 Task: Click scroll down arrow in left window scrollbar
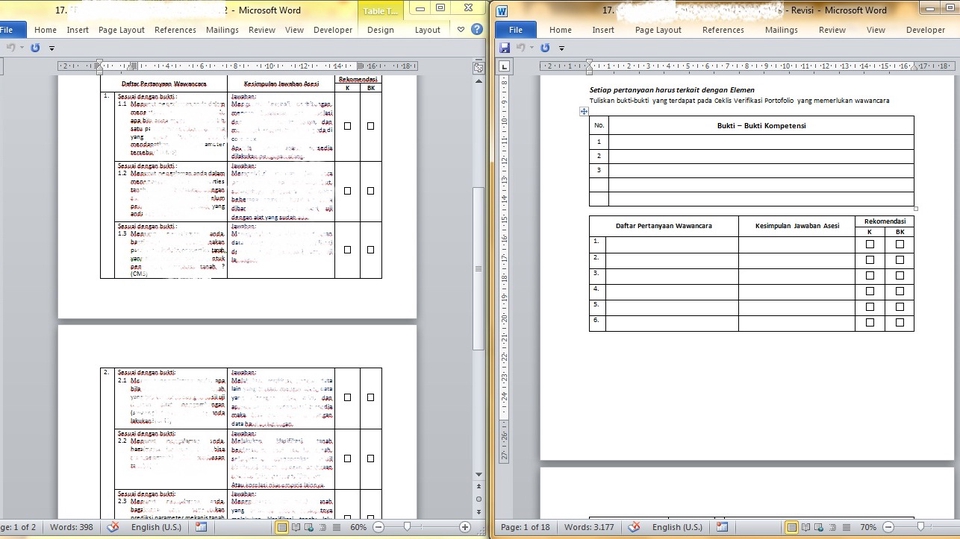click(479, 474)
